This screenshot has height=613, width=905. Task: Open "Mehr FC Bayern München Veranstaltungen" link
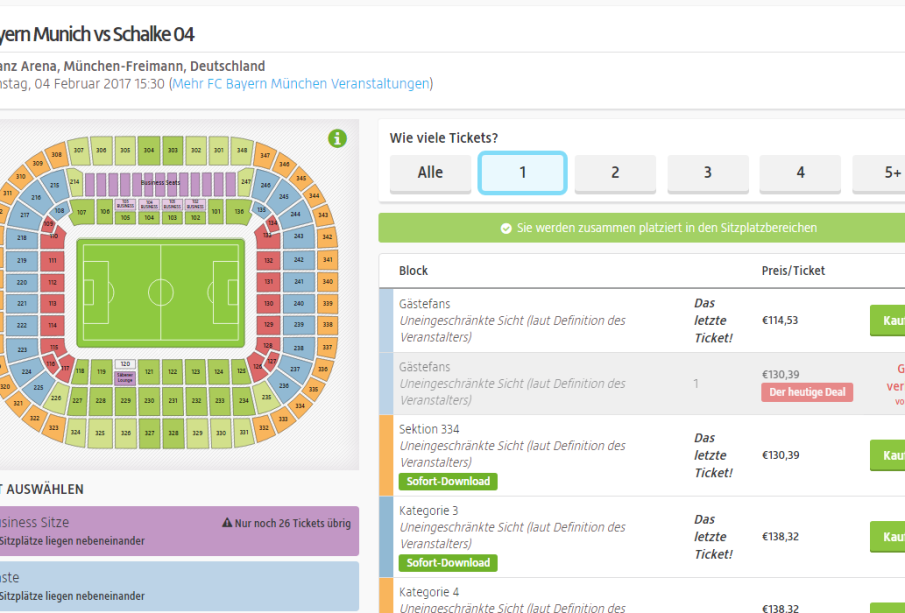tap(301, 84)
